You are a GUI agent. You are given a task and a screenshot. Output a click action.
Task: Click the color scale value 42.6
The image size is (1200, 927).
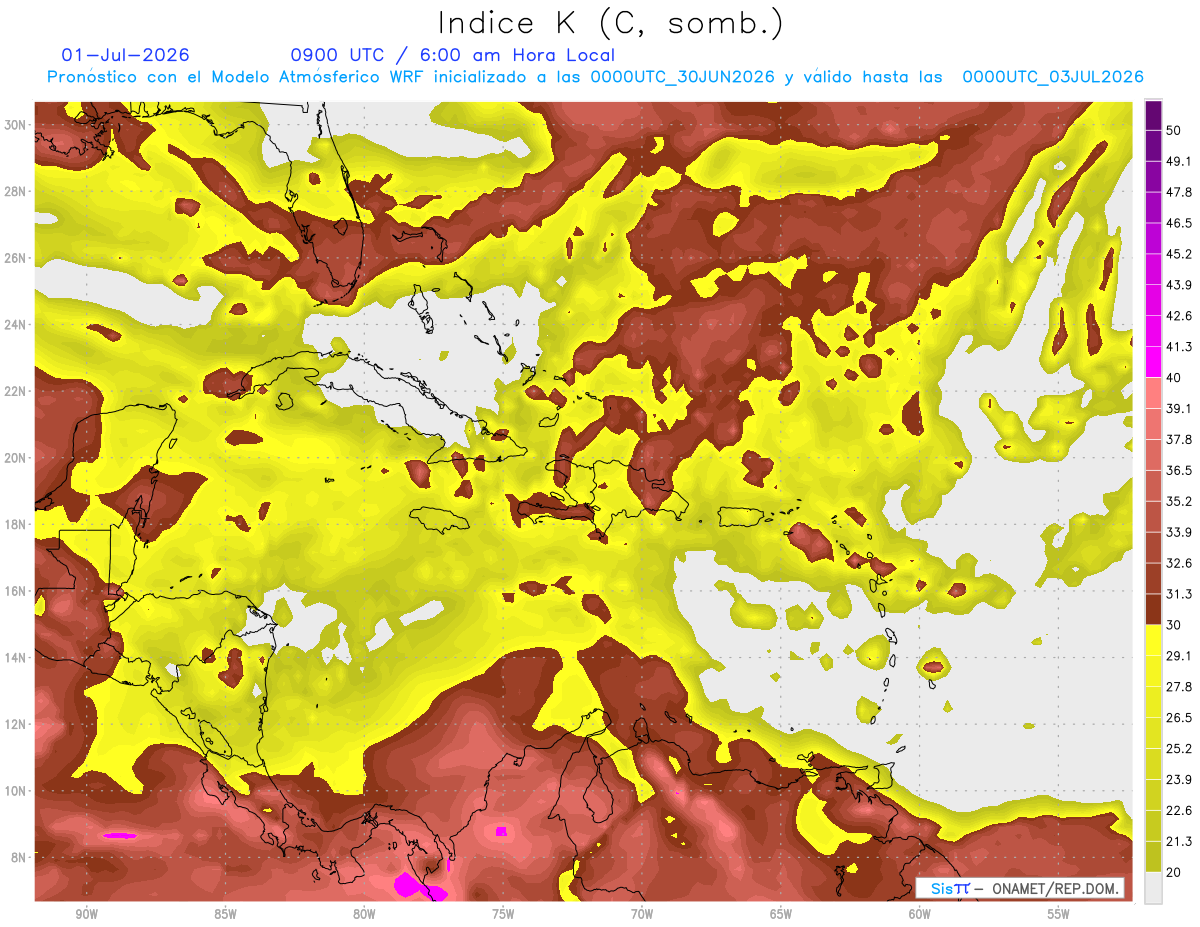coord(1179,316)
